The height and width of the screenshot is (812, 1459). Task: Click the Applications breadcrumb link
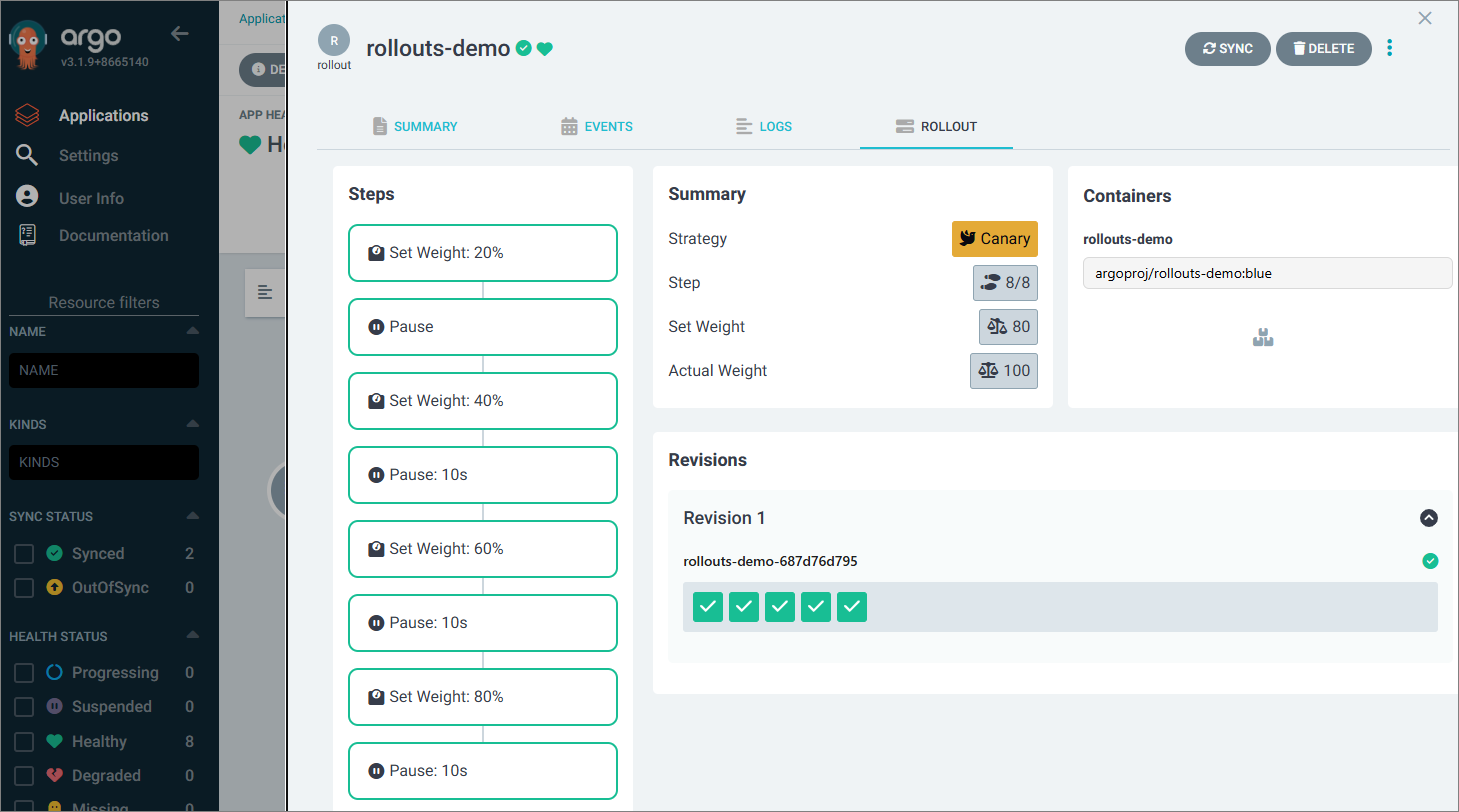pos(262,18)
